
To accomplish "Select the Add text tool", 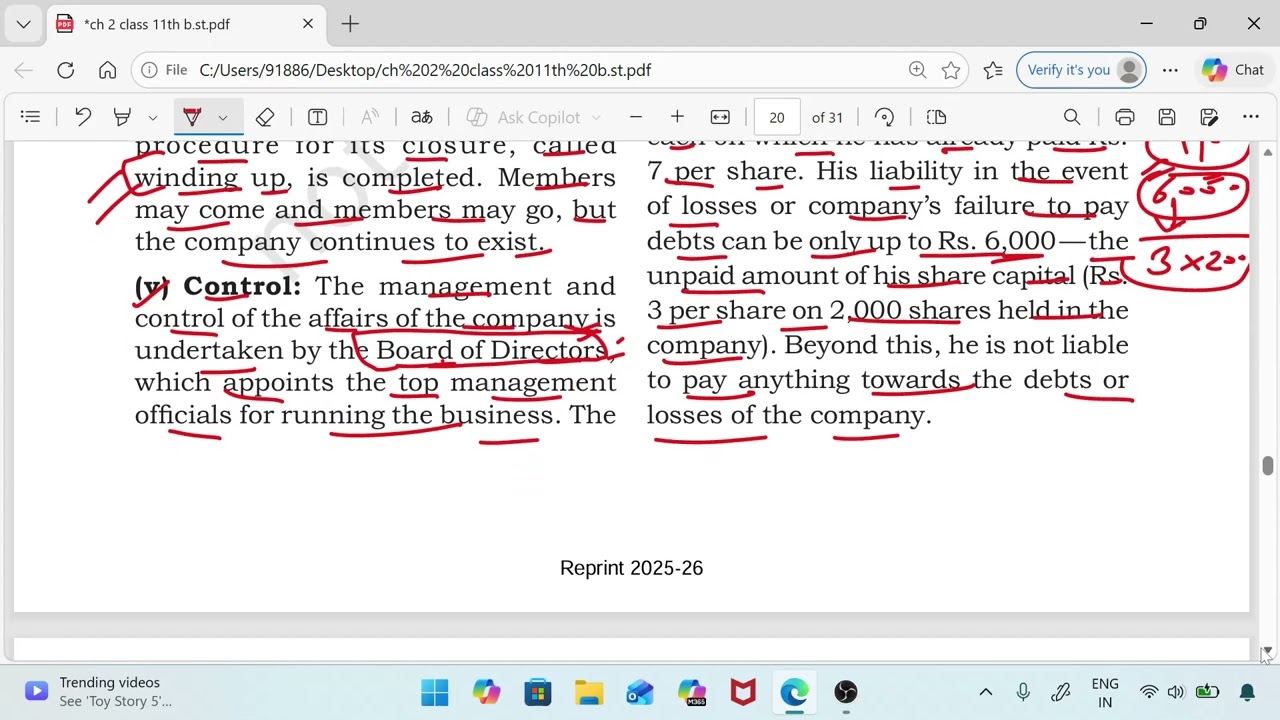I will tap(317, 117).
